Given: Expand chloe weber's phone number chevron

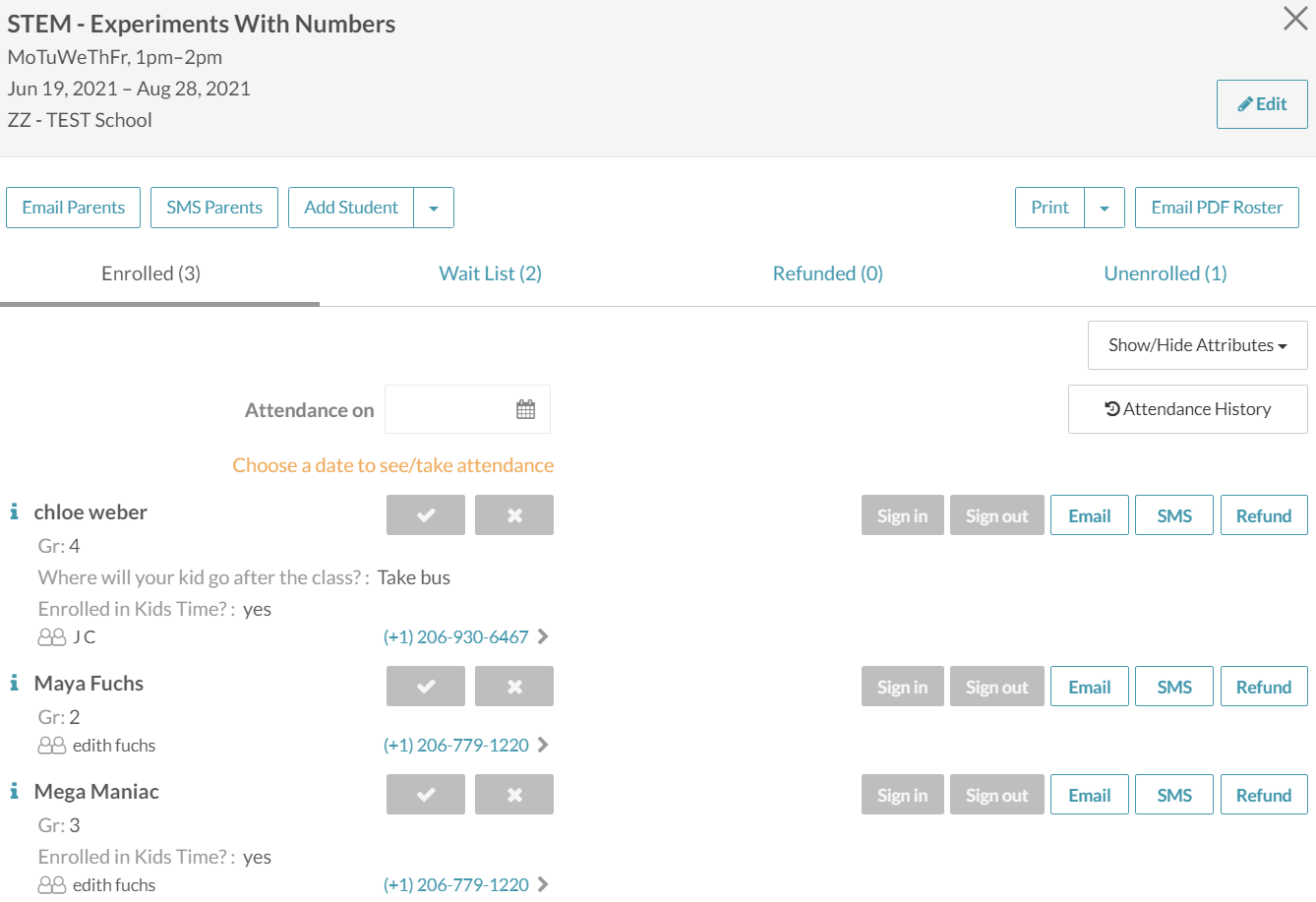Looking at the screenshot, I should point(543,637).
